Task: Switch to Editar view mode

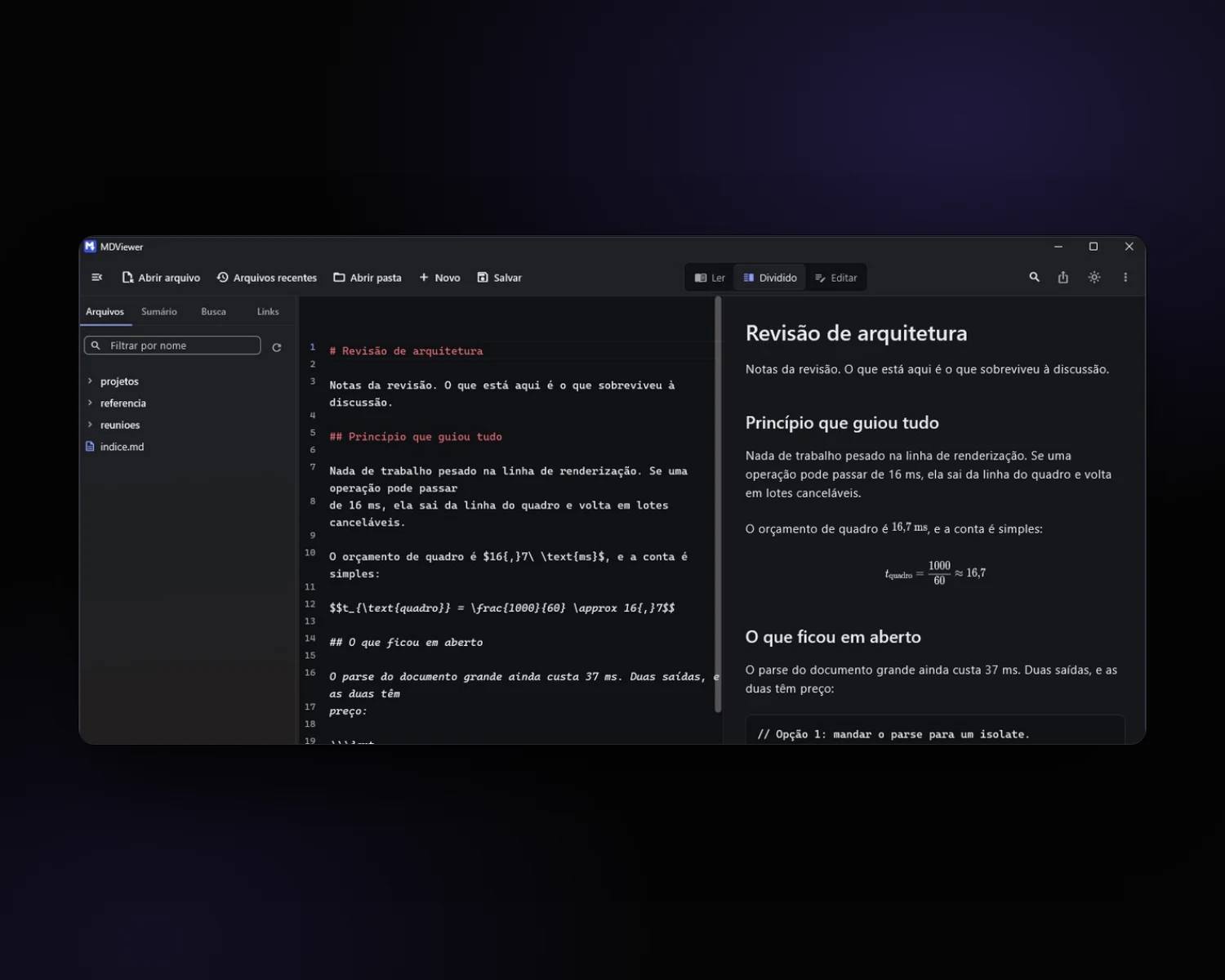Action: coord(836,278)
